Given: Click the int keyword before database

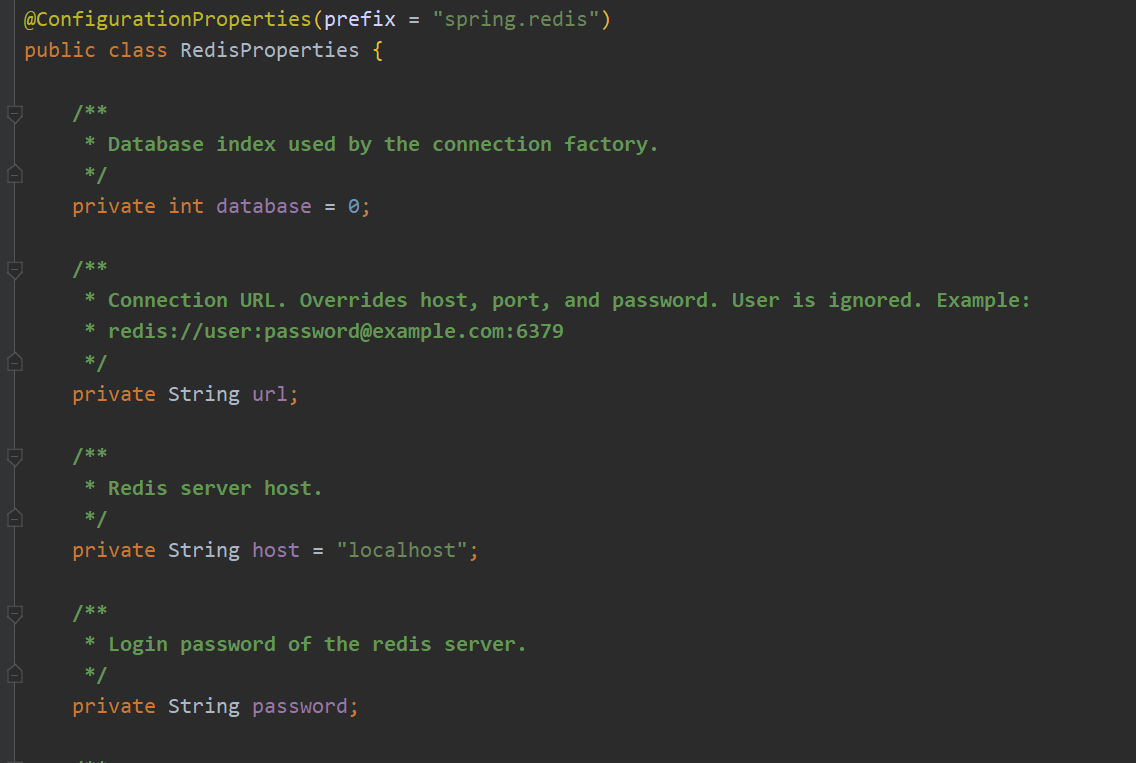Looking at the screenshot, I should pyautogui.click(x=186, y=207).
